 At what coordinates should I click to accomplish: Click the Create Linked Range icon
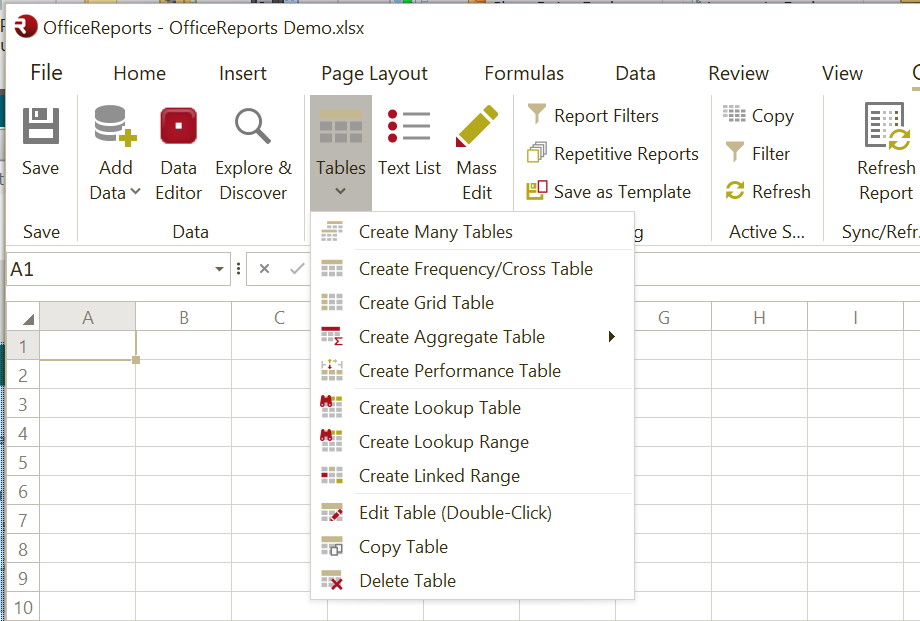[332, 475]
